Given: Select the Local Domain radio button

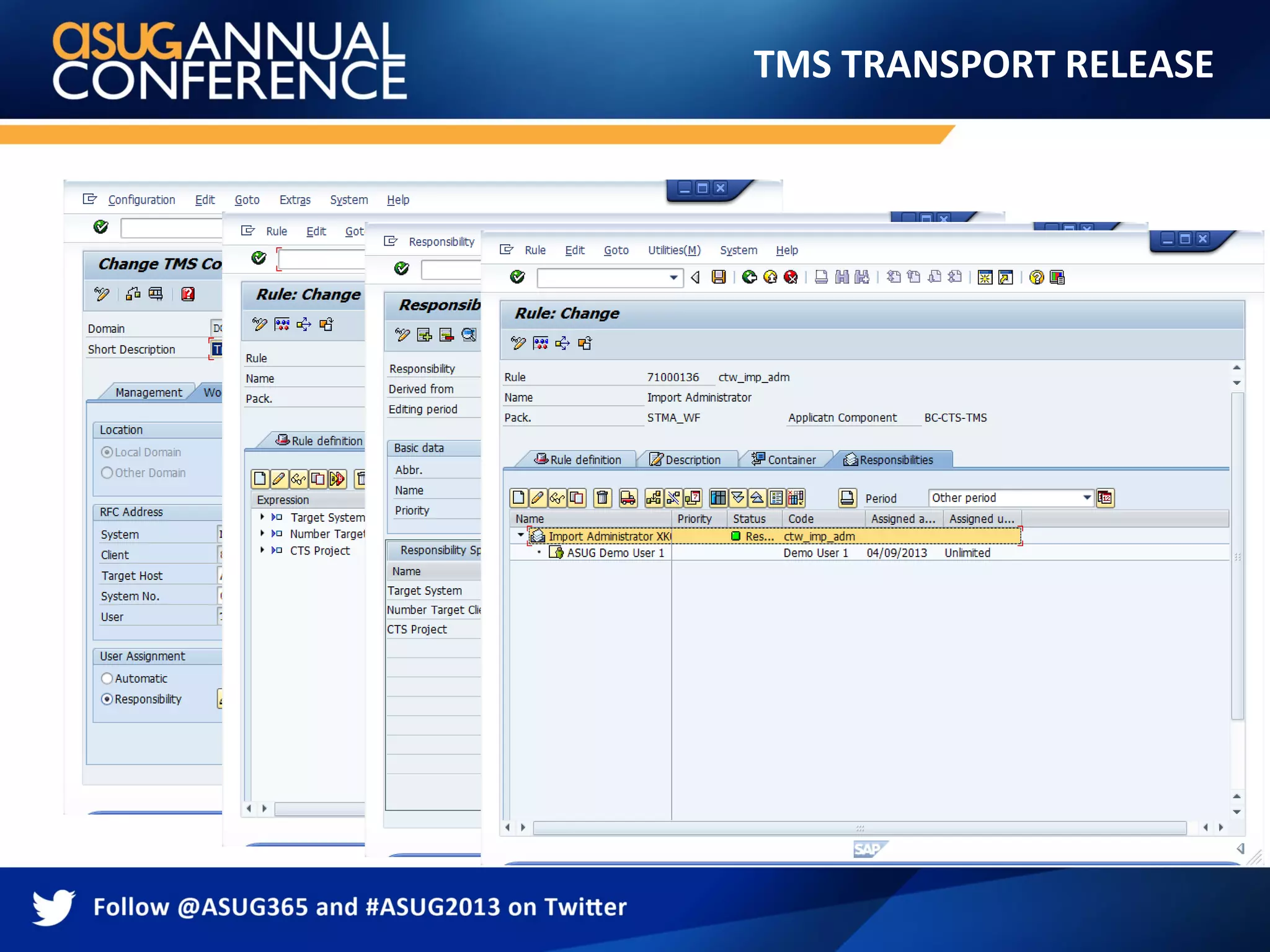Looking at the screenshot, I should [107, 452].
